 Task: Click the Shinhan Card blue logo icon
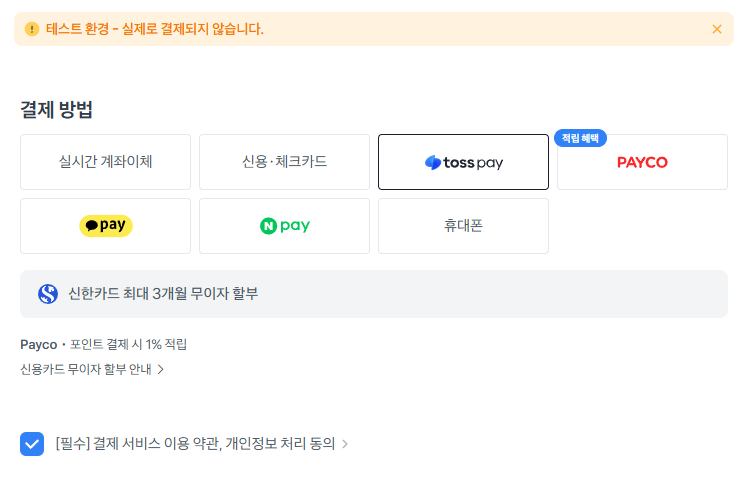point(48,294)
